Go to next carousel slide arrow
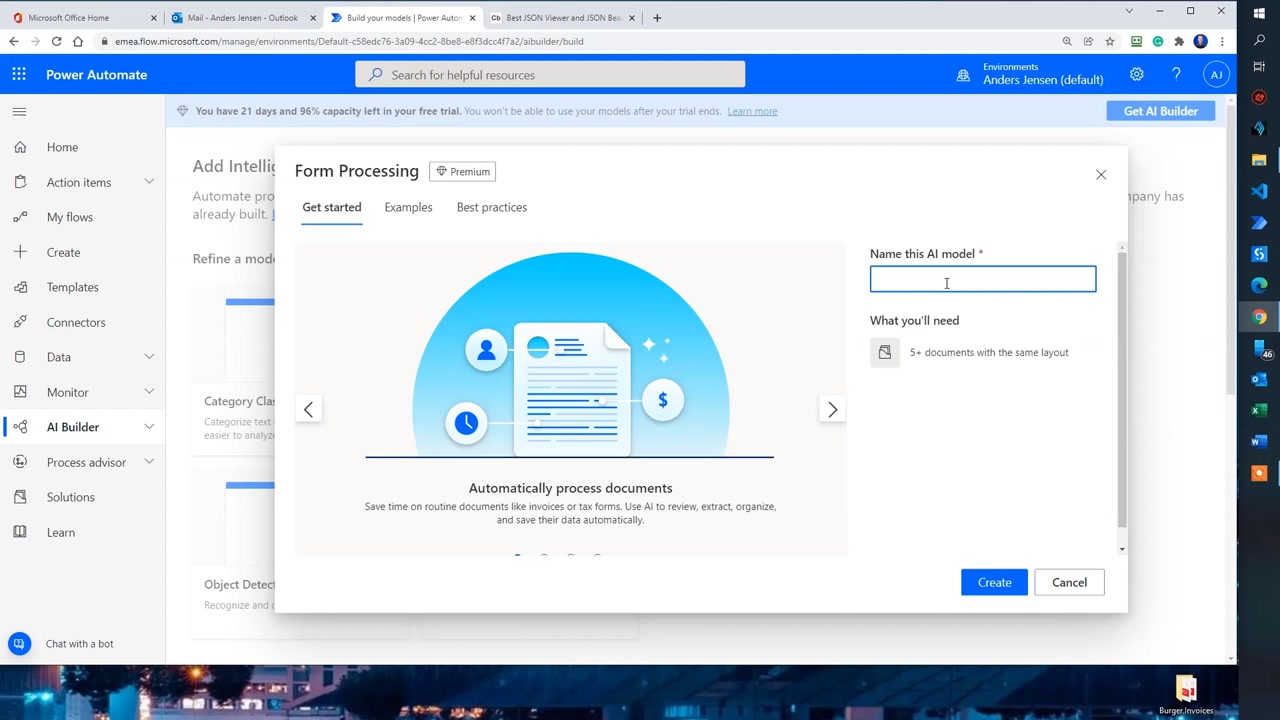This screenshot has height=720, width=1280. pos(832,409)
